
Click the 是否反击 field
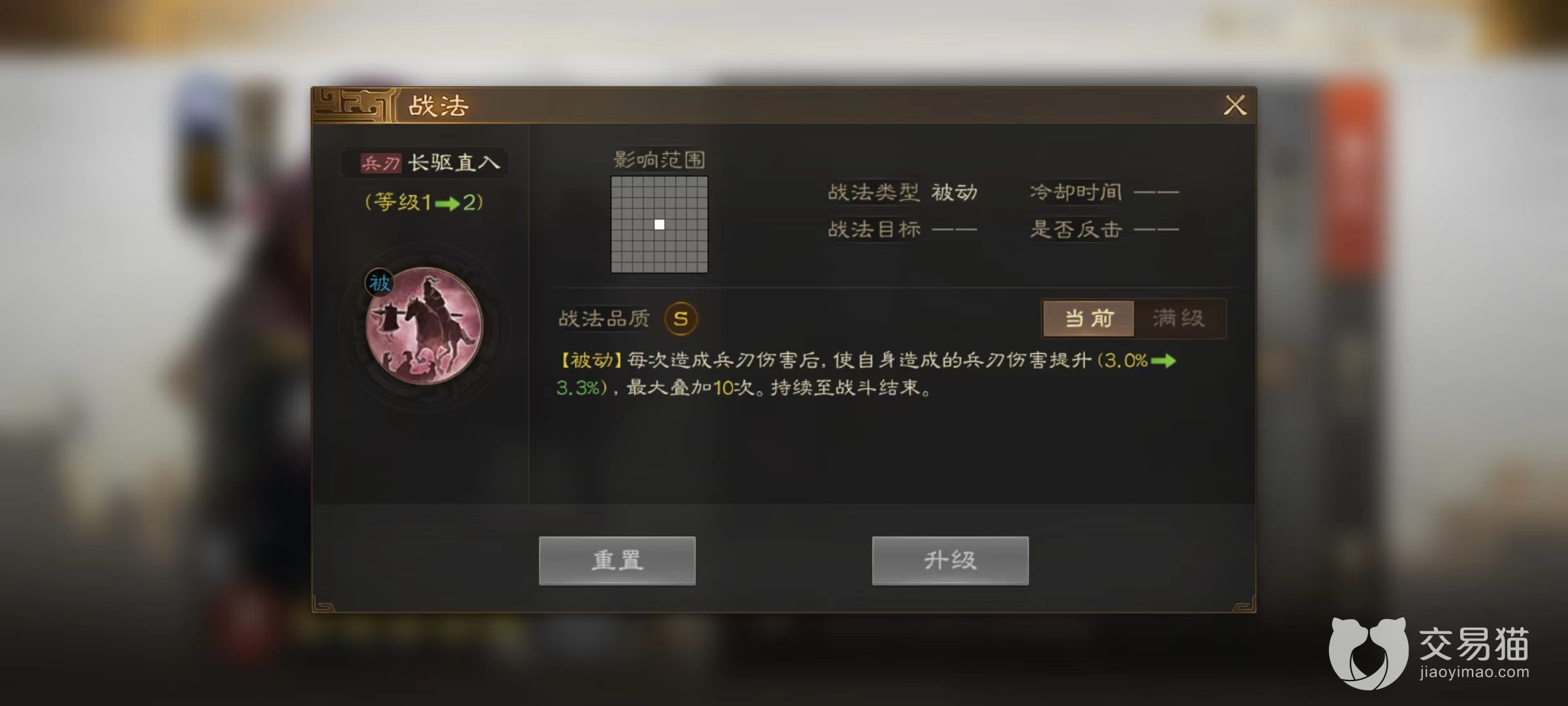point(1104,229)
